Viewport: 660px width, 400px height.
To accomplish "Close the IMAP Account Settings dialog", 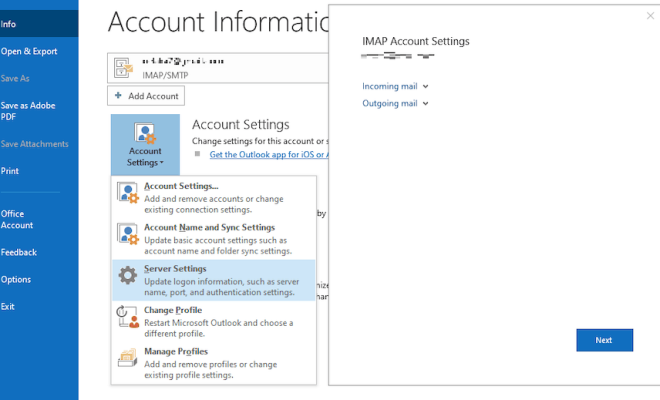I will [650, 16].
